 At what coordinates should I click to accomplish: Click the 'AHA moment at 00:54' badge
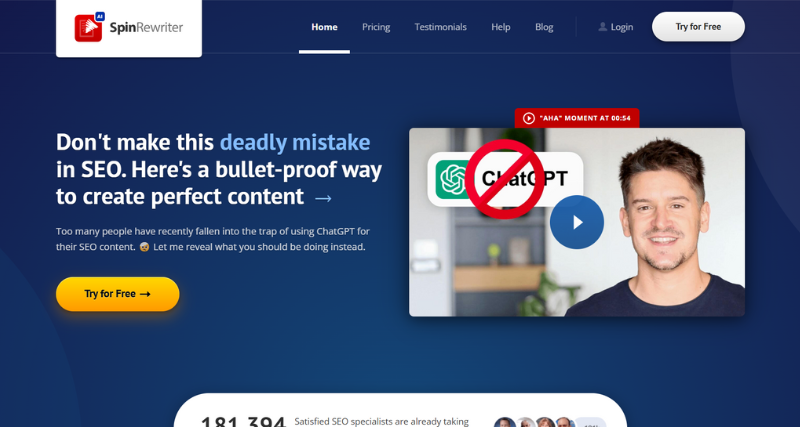pos(577,118)
